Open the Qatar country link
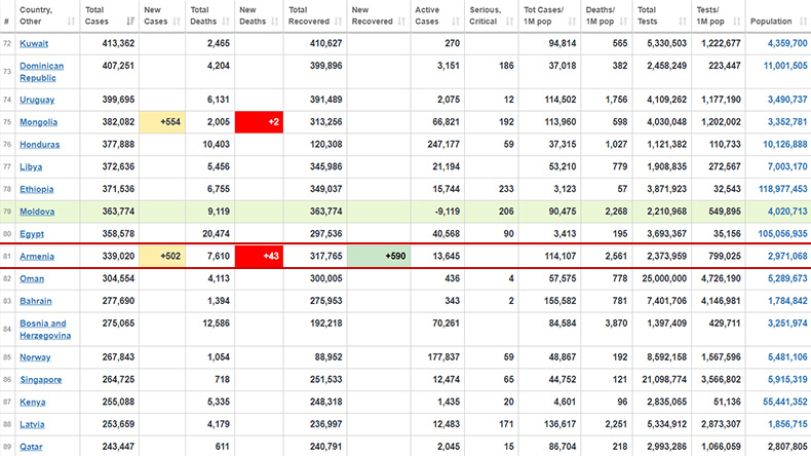 click(31, 447)
